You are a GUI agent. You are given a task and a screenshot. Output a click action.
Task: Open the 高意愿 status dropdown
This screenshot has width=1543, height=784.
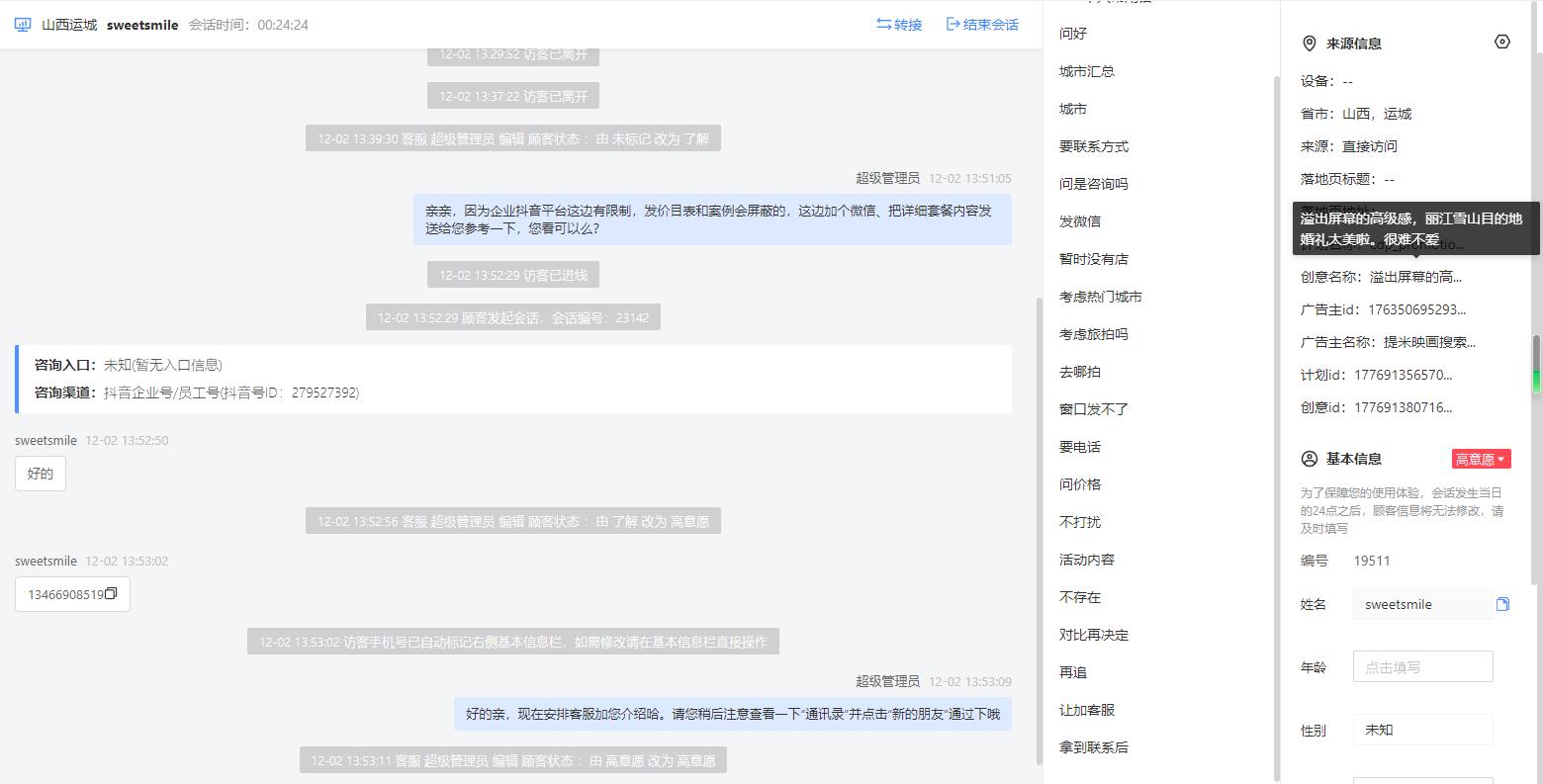pos(1481,459)
